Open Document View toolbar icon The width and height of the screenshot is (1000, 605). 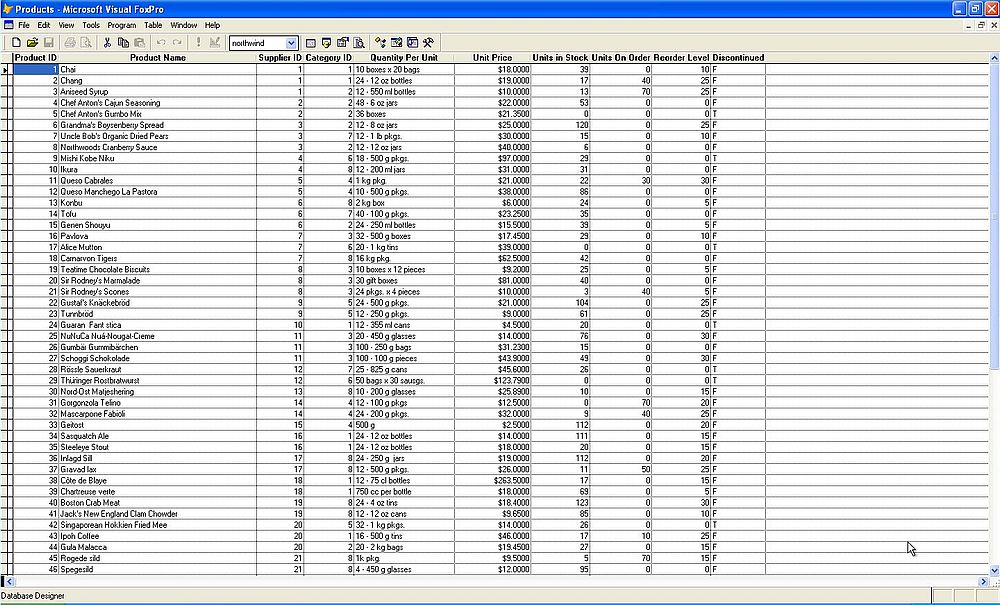359,43
